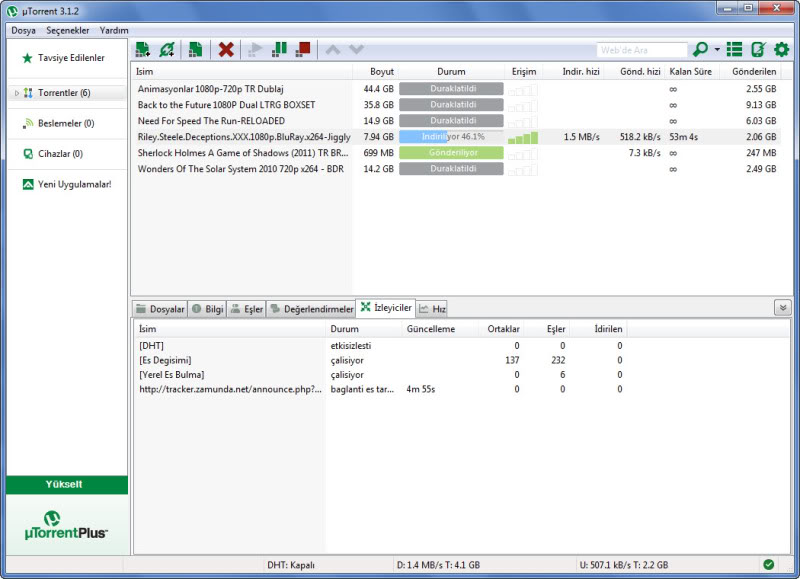Viewport: 800px width, 579px height.
Task: Switch to the Değerlendirmeler tab
Action: pos(311,309)
